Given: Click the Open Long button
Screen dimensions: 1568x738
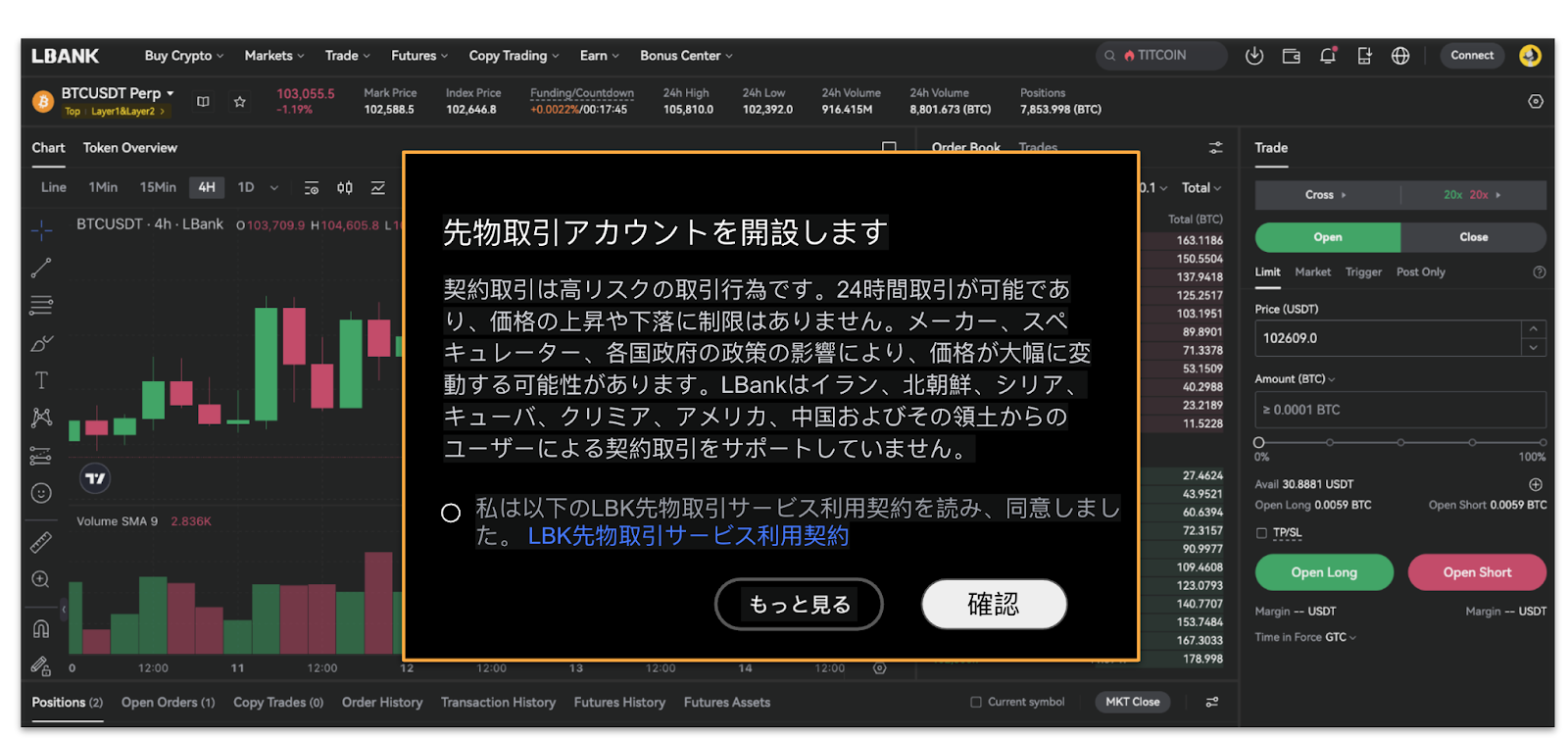Looking at the screenshot, I should point(1324,572).
